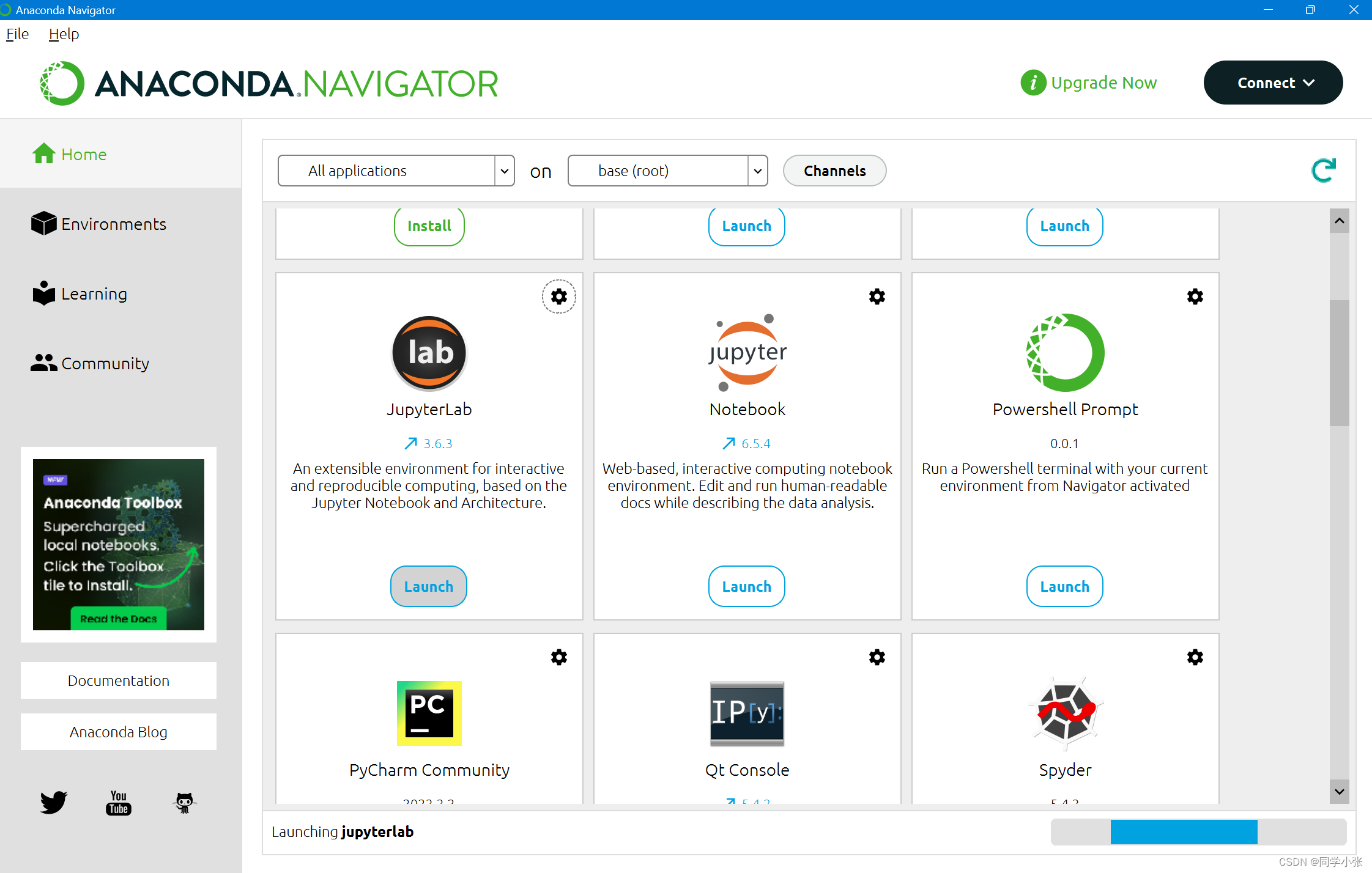Open Qt Console settings gear

point(877,657)
